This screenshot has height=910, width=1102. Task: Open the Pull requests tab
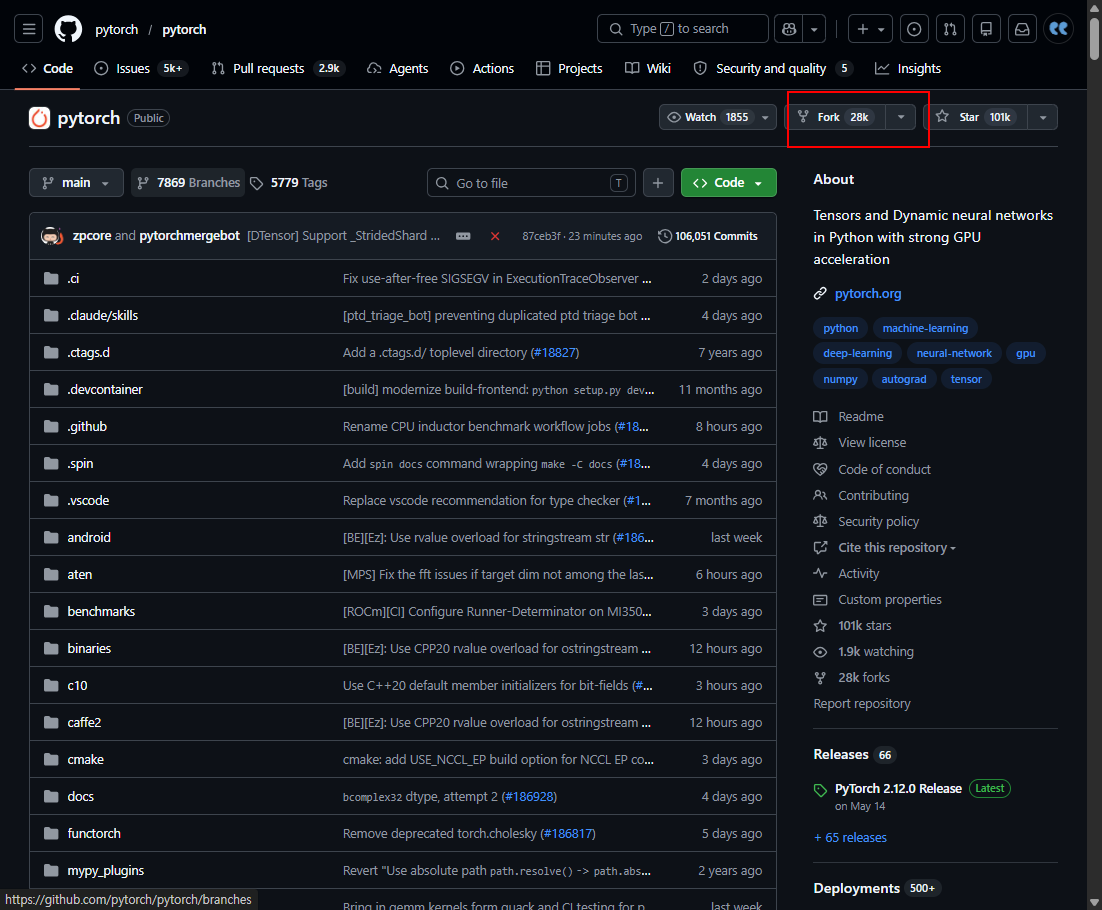pyautogui.click(x=278, y=68)
